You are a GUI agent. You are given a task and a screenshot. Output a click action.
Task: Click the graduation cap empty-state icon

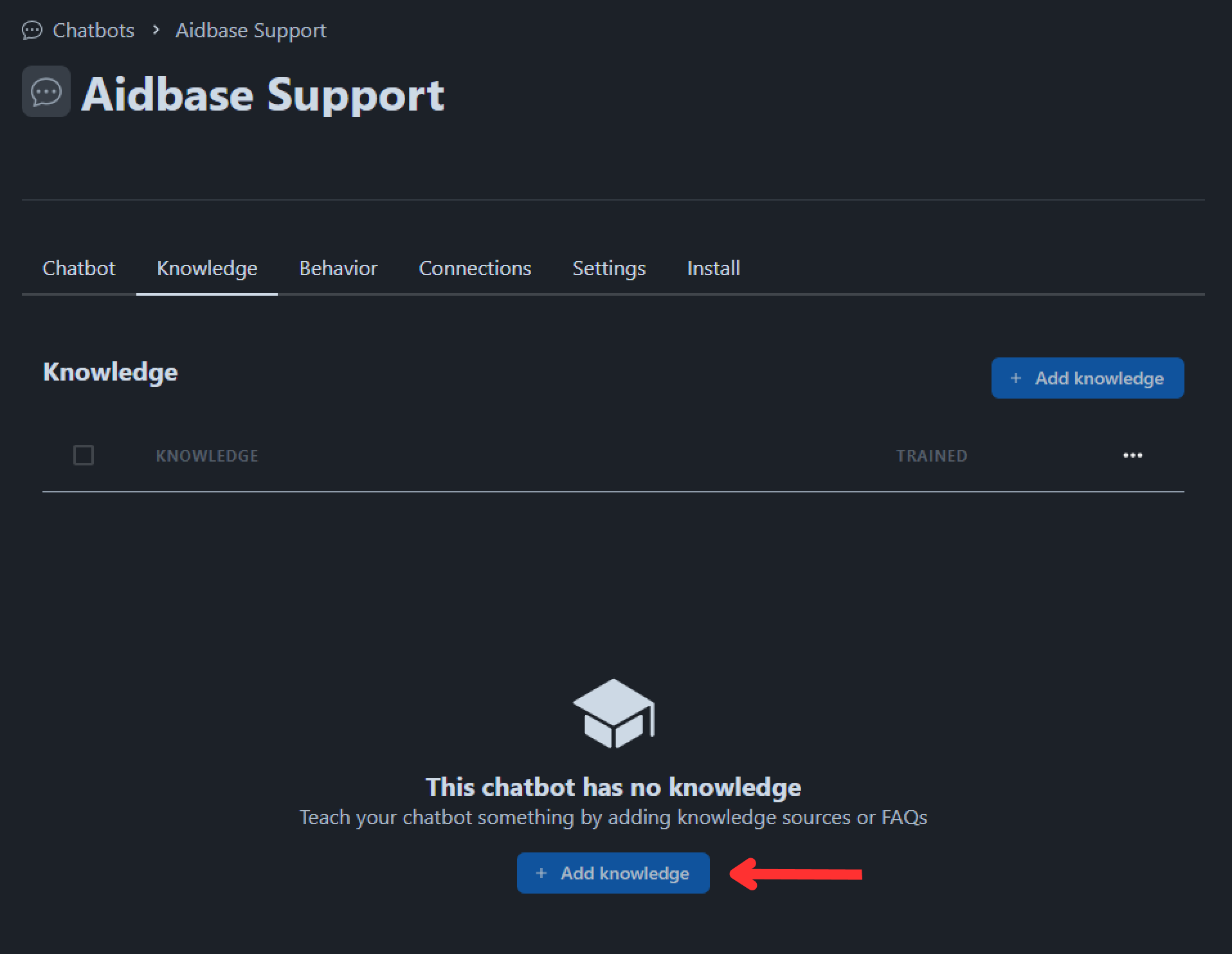(613, 714)
